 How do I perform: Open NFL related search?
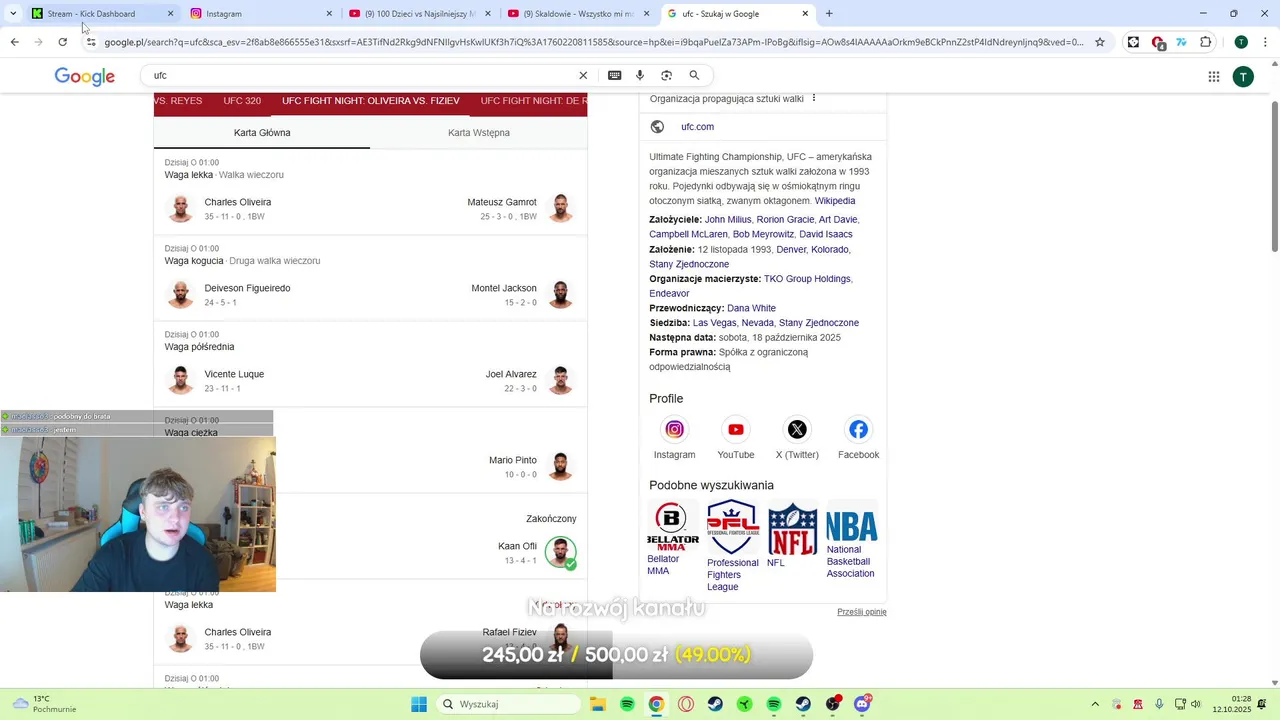(792, 534)
